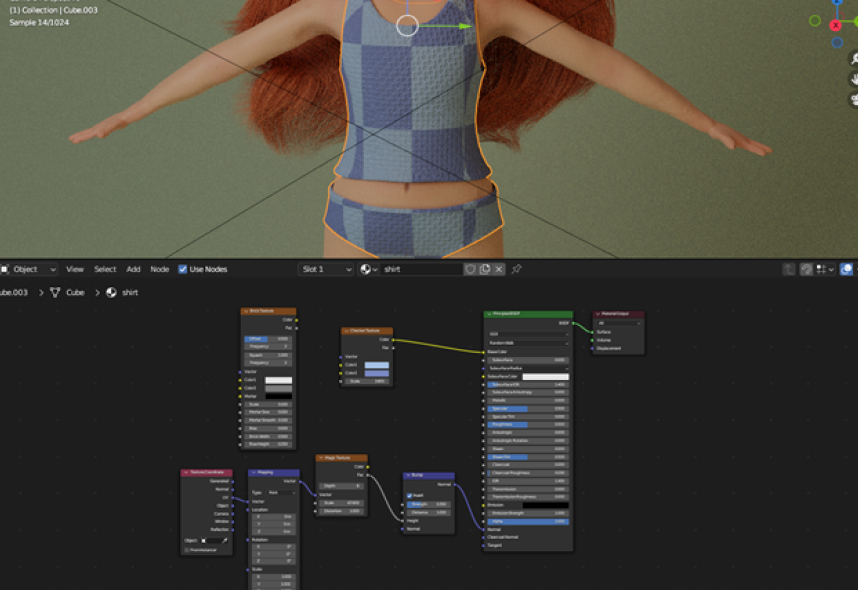Click the fake user shield icon
Image resolution: width=858 pixels, height=590 pixels.
(470, 269)
